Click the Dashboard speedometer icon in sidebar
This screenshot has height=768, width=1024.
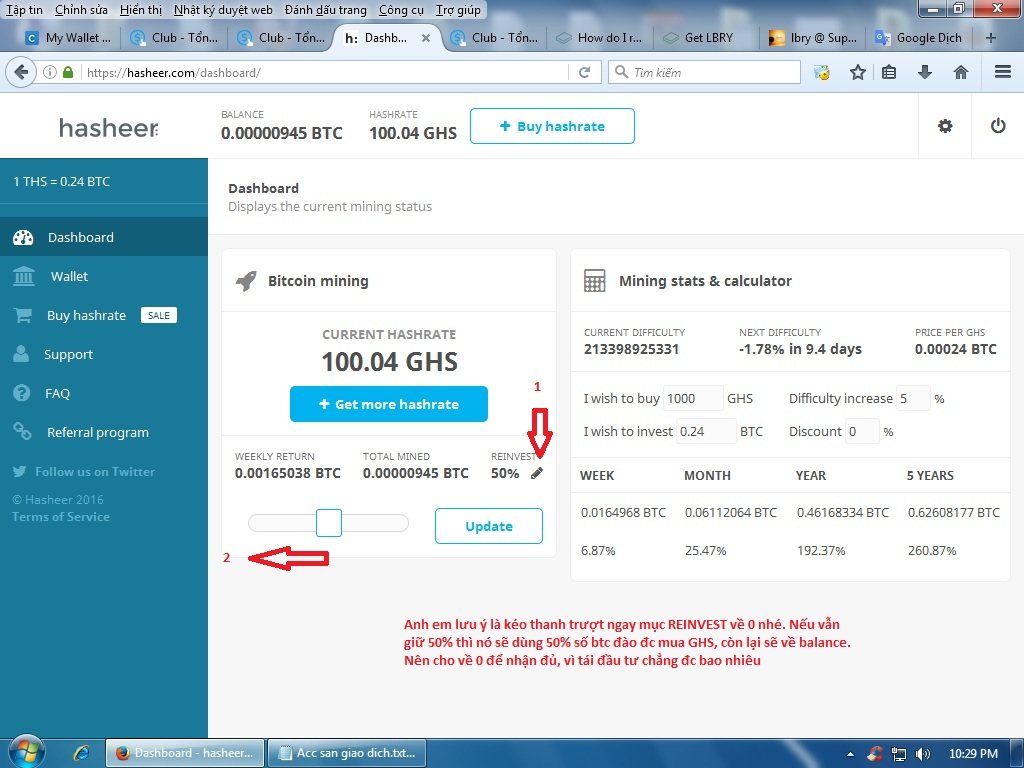point(23,238)
